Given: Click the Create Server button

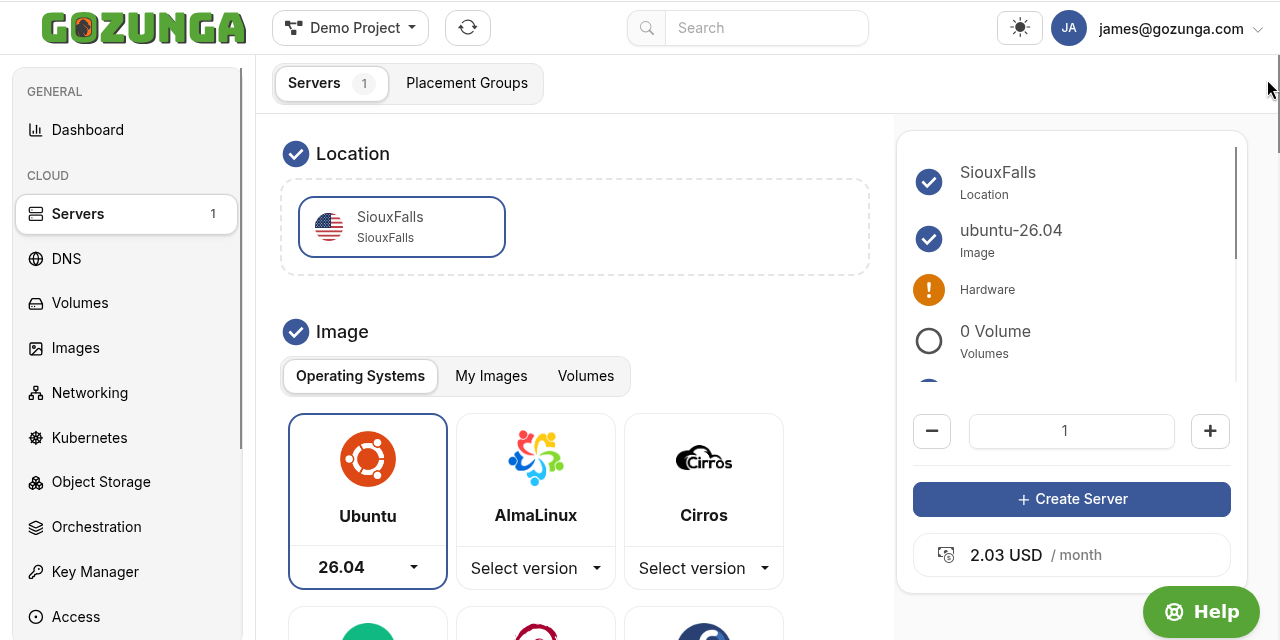Looking at the screenshot, I should (x=1072, y=499).
